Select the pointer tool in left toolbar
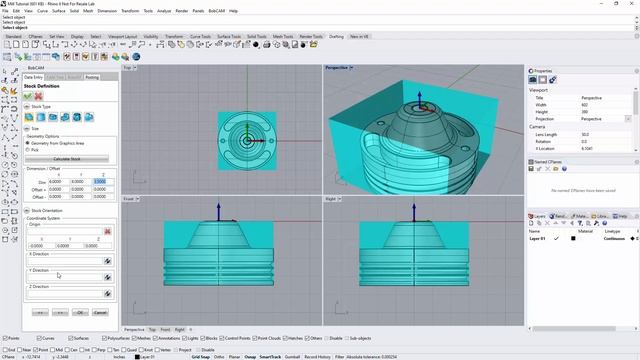 (x=5, y=71)
